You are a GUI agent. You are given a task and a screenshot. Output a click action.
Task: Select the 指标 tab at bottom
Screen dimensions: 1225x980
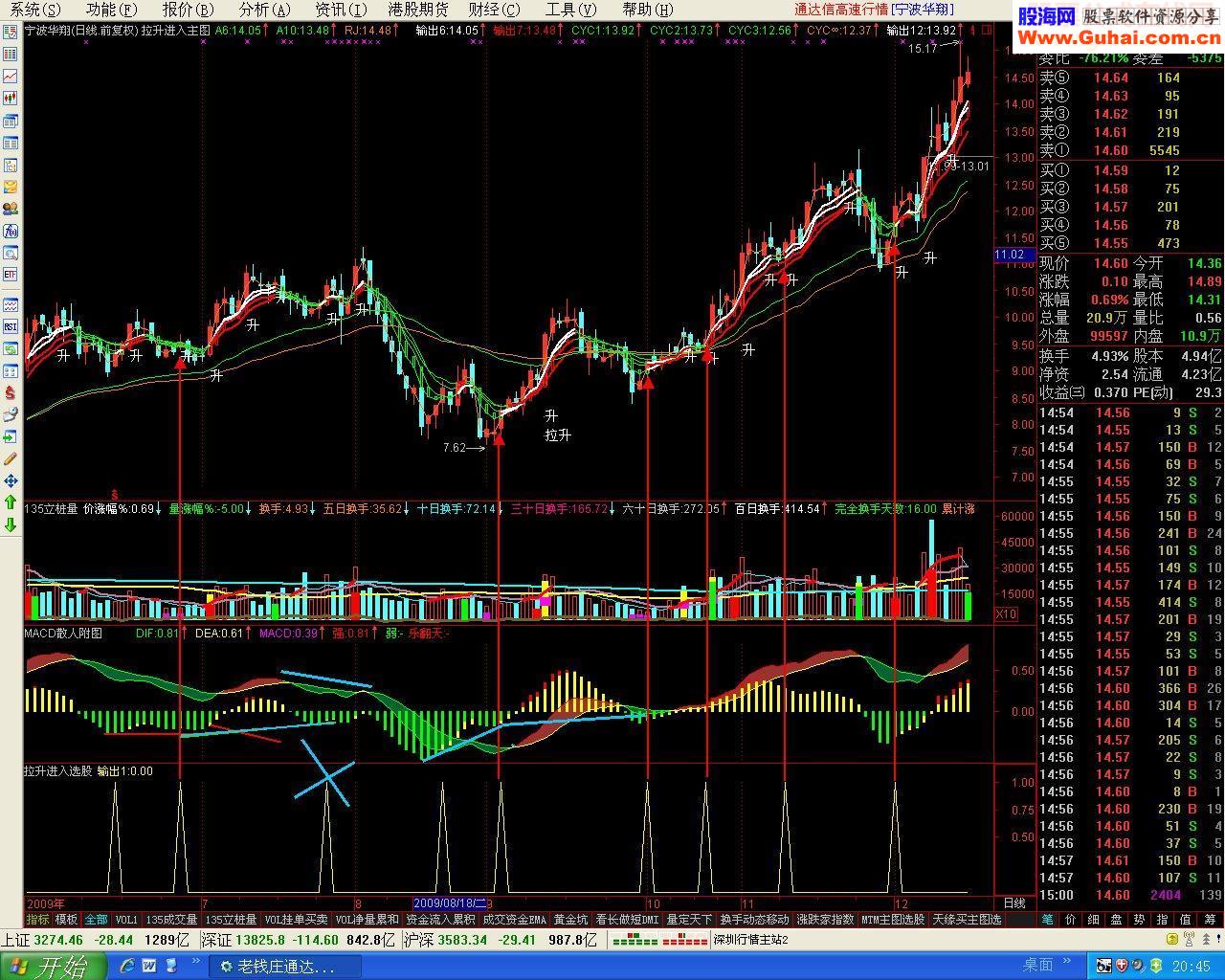pos(37,920)
